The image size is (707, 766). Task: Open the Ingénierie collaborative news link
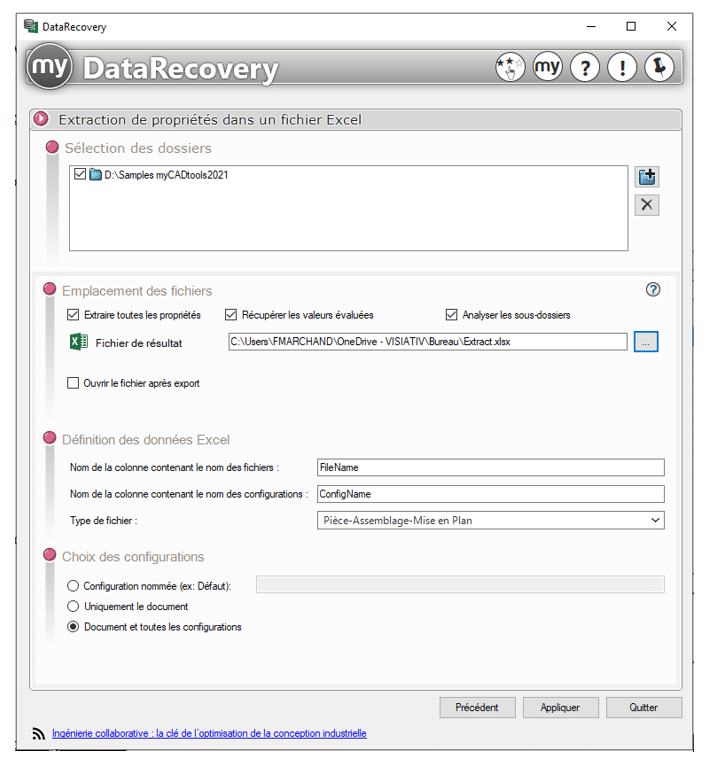(x=209, y=733)
